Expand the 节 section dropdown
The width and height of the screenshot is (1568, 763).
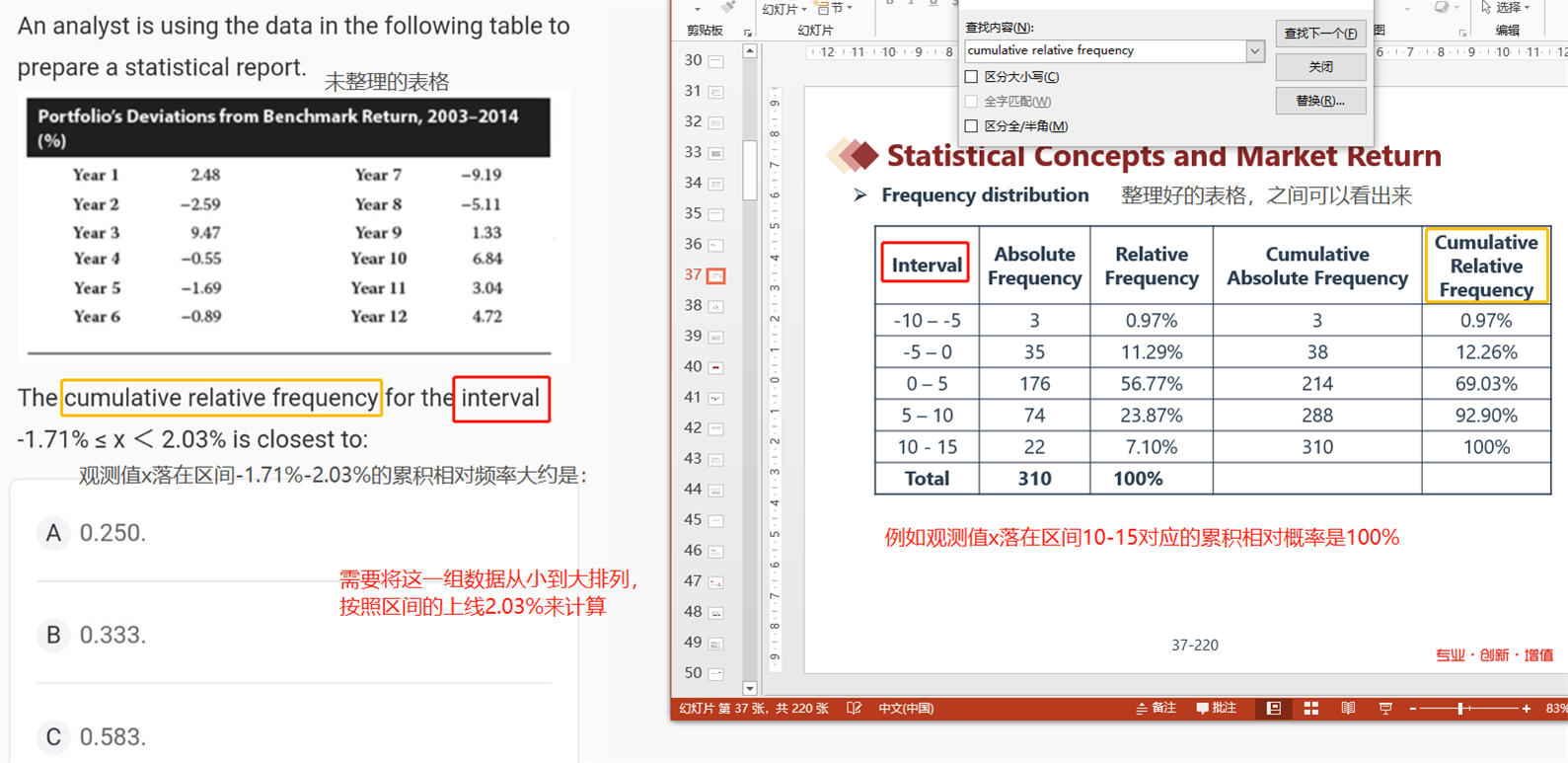pyautogui.click(x=836, y=8)
